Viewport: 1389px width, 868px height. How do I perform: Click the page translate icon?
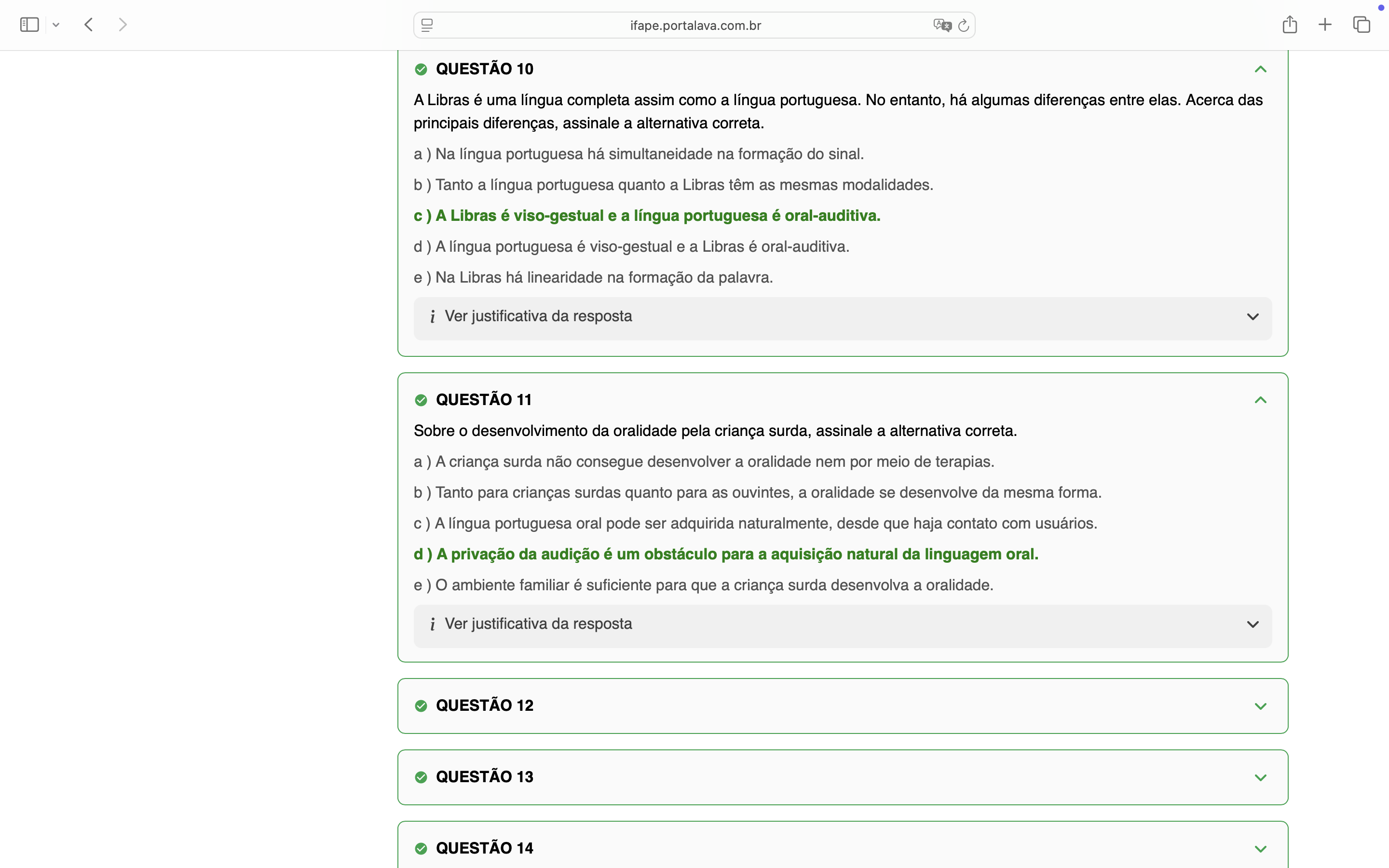coord(941,25)
